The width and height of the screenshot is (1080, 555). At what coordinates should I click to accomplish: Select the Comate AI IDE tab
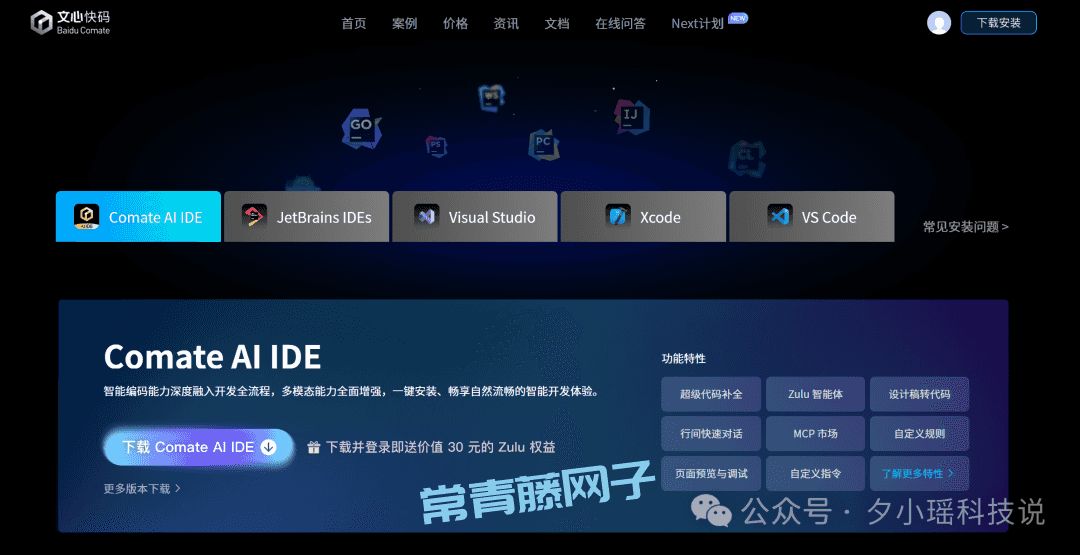(138, 216)
